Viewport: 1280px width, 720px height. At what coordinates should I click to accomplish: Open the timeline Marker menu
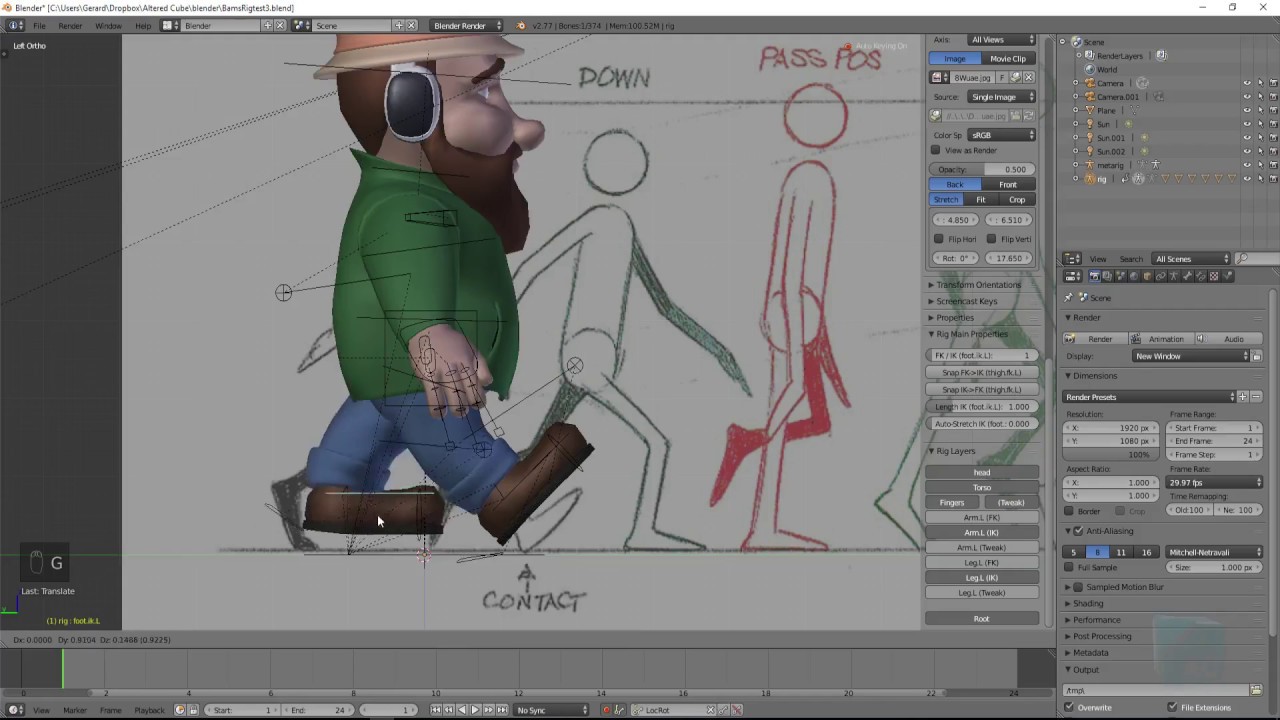(75, 710)
